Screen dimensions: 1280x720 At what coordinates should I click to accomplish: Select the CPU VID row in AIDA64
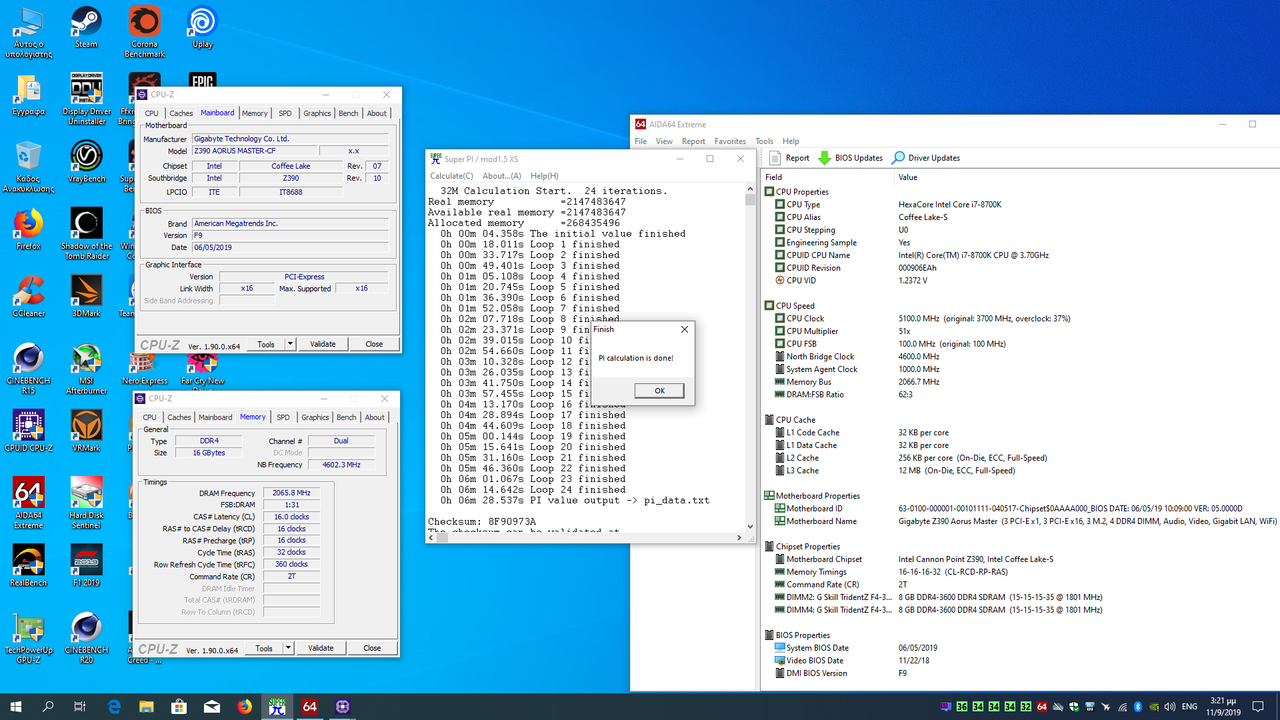1020,280
